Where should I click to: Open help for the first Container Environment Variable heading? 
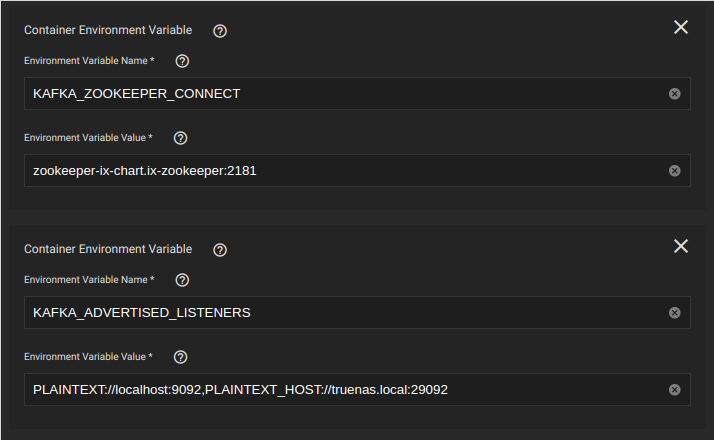(x=220, y=31)
